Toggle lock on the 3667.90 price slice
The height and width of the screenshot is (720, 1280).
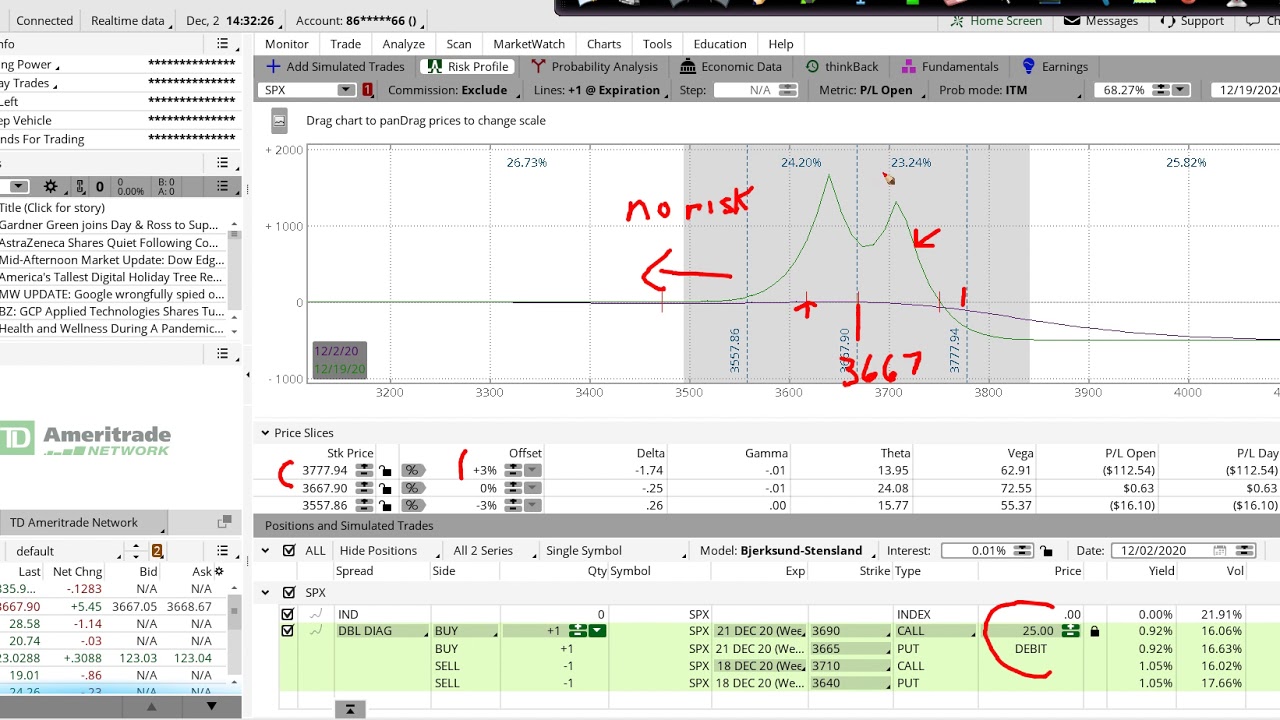385,488
